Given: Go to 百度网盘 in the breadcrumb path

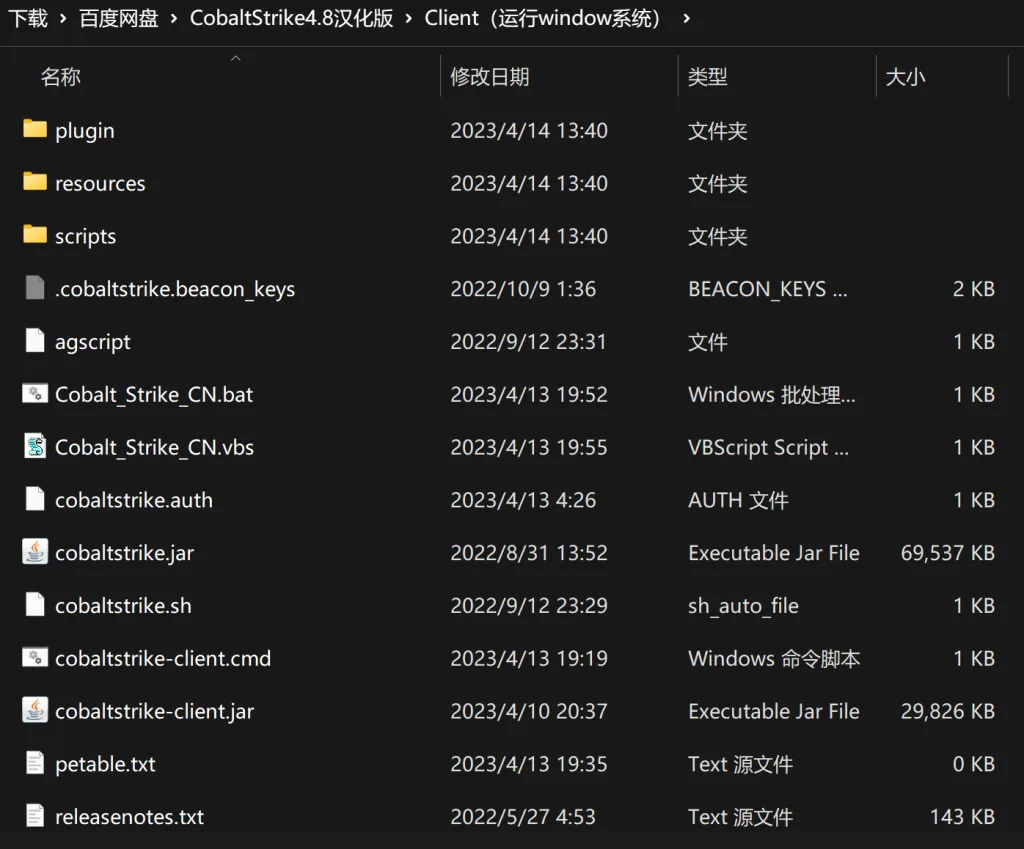Looking at the screenshot, I should click(x=119, y=18).
